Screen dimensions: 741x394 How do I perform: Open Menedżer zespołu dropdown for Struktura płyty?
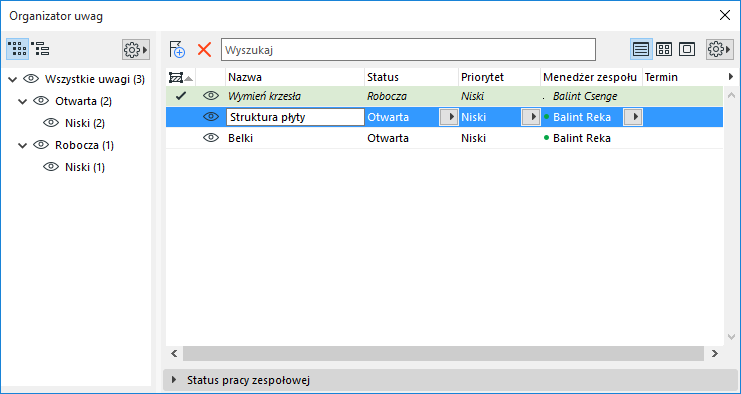633,117
